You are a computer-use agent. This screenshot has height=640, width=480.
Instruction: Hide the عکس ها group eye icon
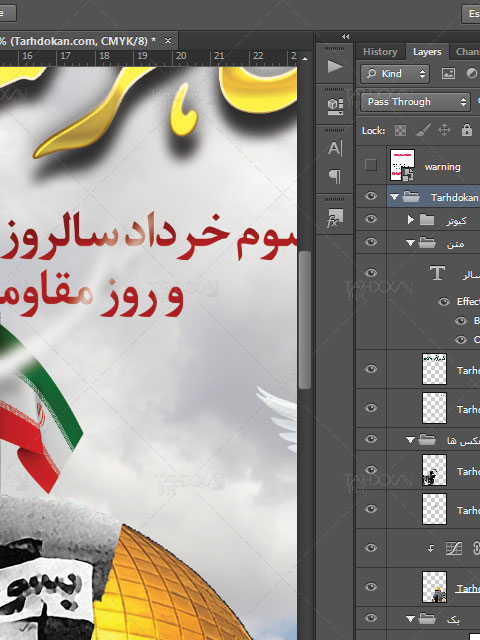(x=371, y=439)
